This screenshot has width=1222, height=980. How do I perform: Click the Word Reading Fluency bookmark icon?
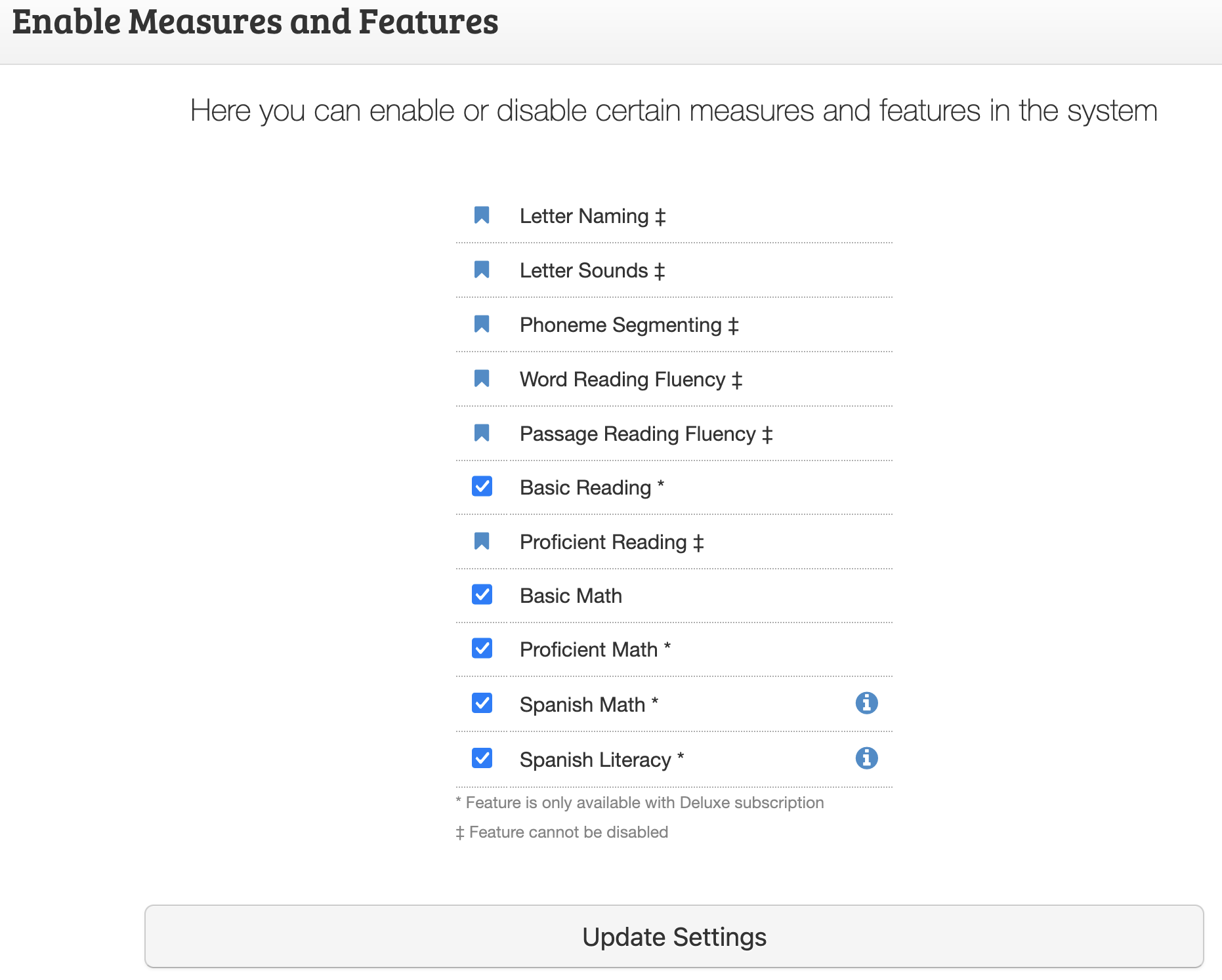point(482,378)
